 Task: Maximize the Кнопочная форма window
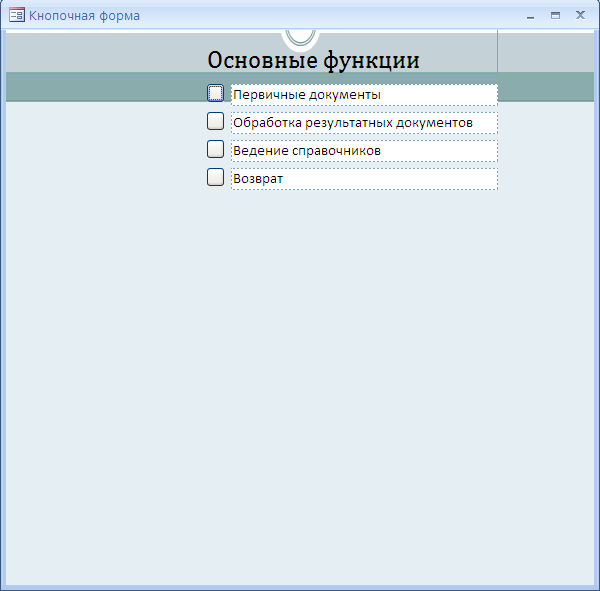[555, 15]
